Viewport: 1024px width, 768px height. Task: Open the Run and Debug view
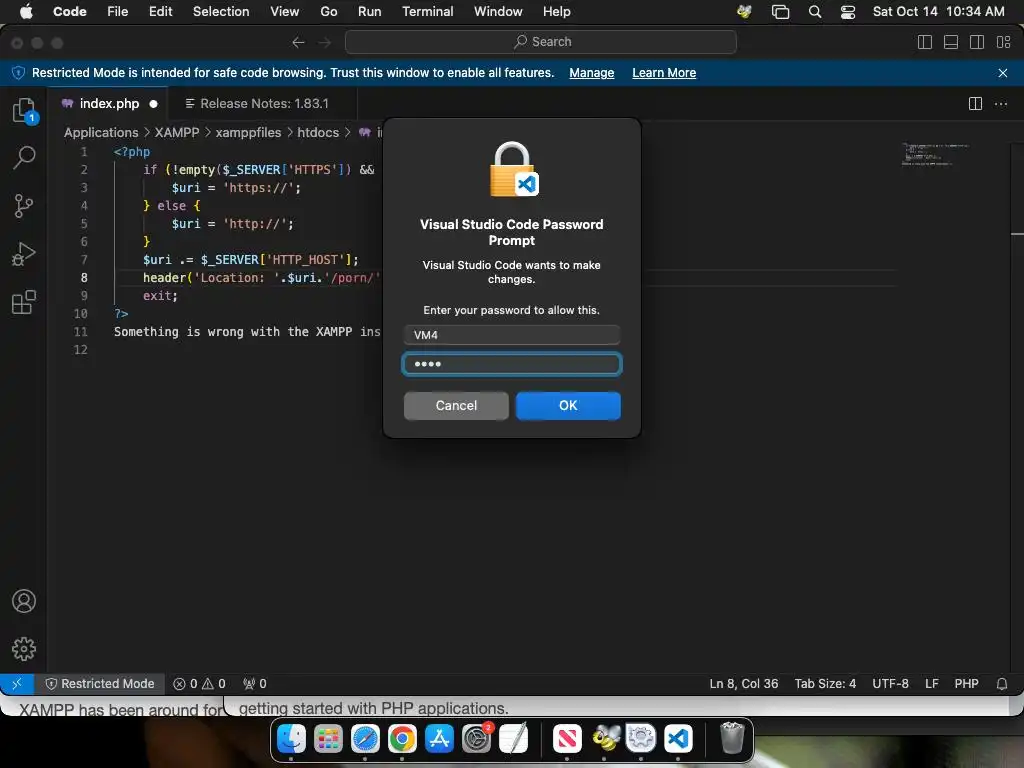[x=24, y=254]
